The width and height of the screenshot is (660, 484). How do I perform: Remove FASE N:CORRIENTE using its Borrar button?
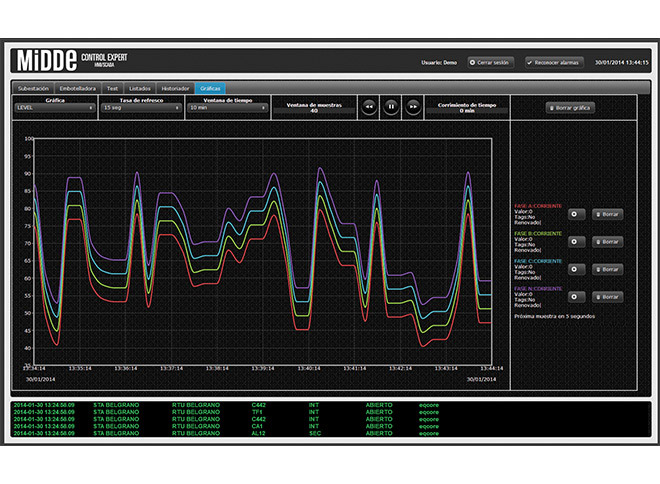607,296
